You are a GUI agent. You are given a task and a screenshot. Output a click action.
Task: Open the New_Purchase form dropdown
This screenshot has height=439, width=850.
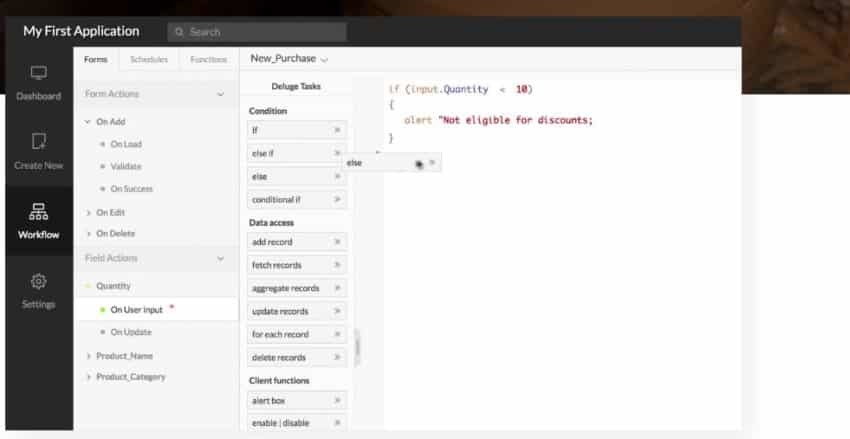click(324, 60)
